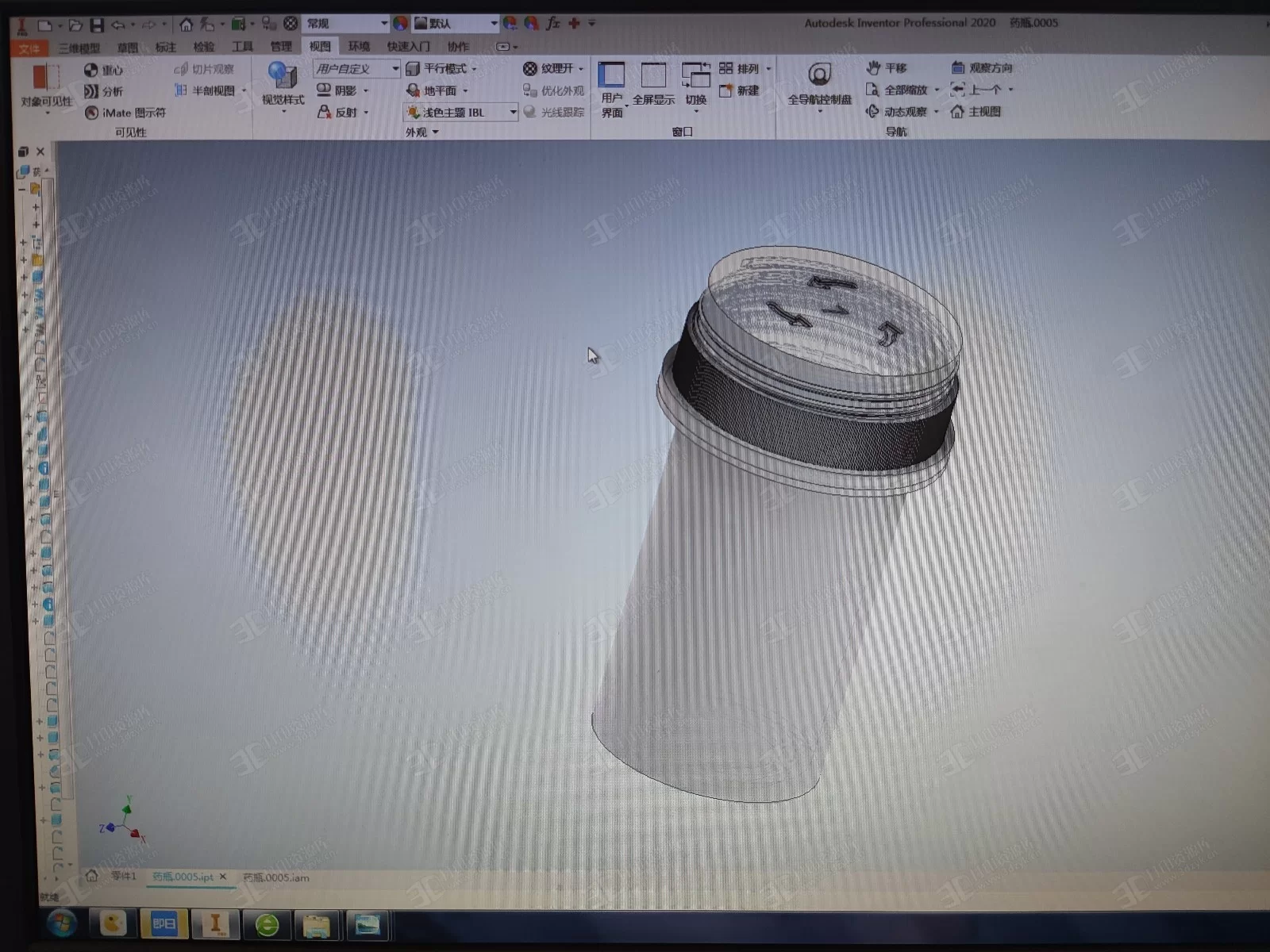Open the 视觉样式 visual style button
This screenshot has width=1270, height=952.
click(x=283, y=86)
